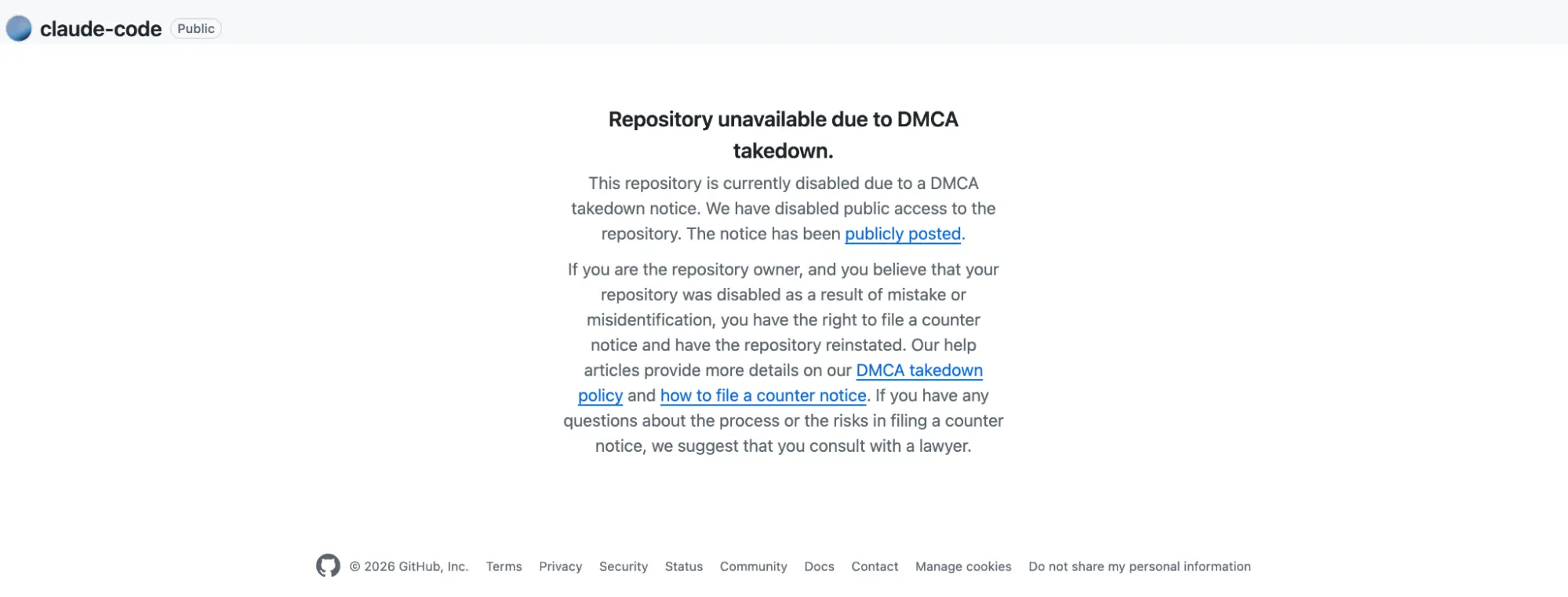Click the repository owner avatar icon
Screen dimensions: 1568x597
[19, 28]
